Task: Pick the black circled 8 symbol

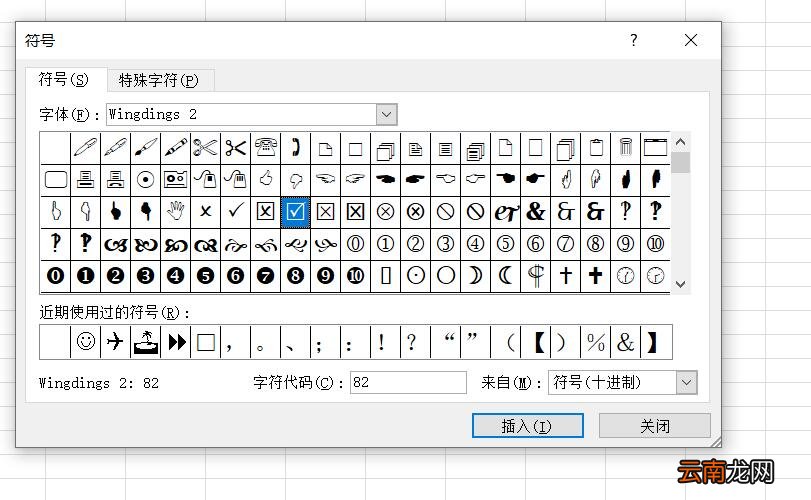Action: click(295, 276)
